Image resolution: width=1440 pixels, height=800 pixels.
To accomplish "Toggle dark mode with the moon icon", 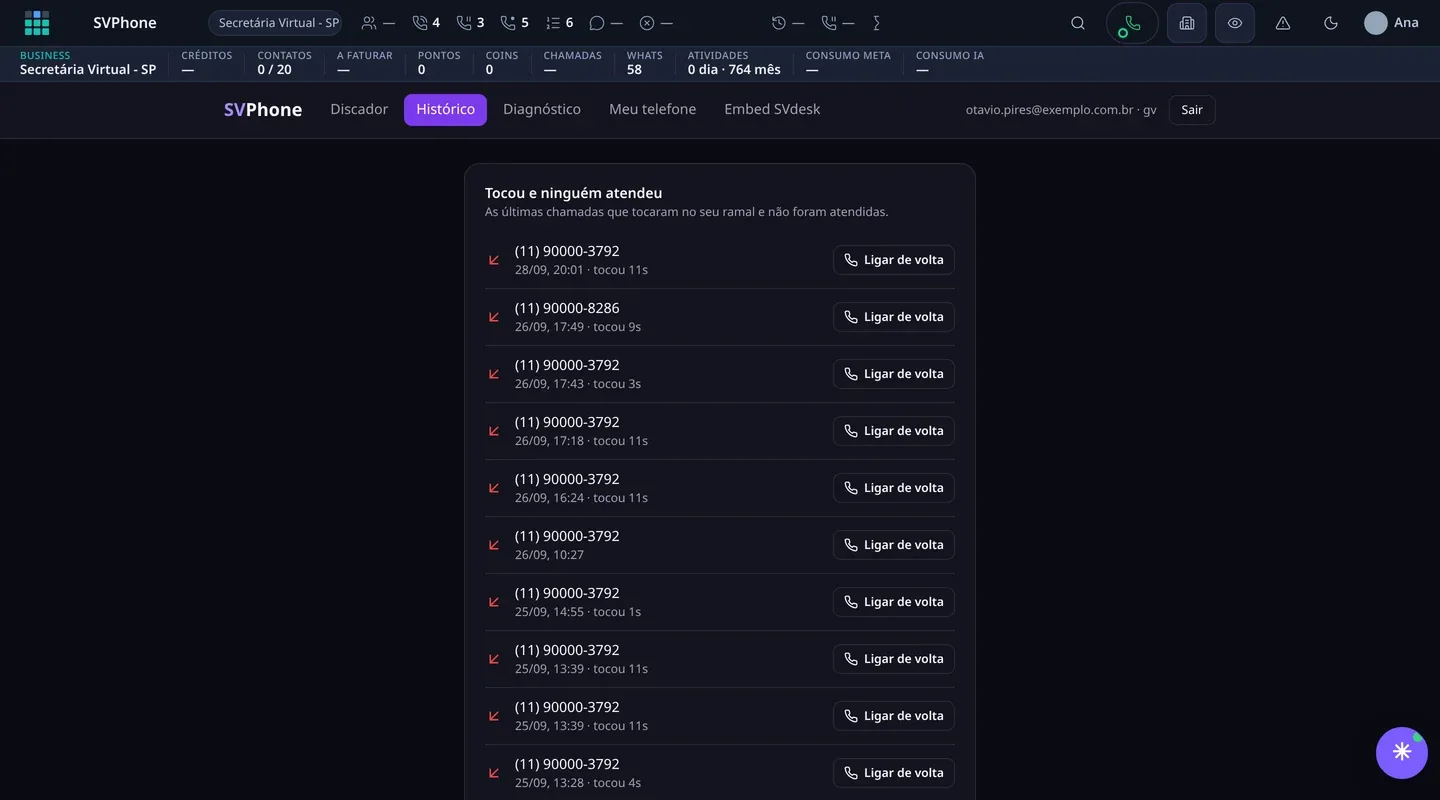I will click(1331, 23).
